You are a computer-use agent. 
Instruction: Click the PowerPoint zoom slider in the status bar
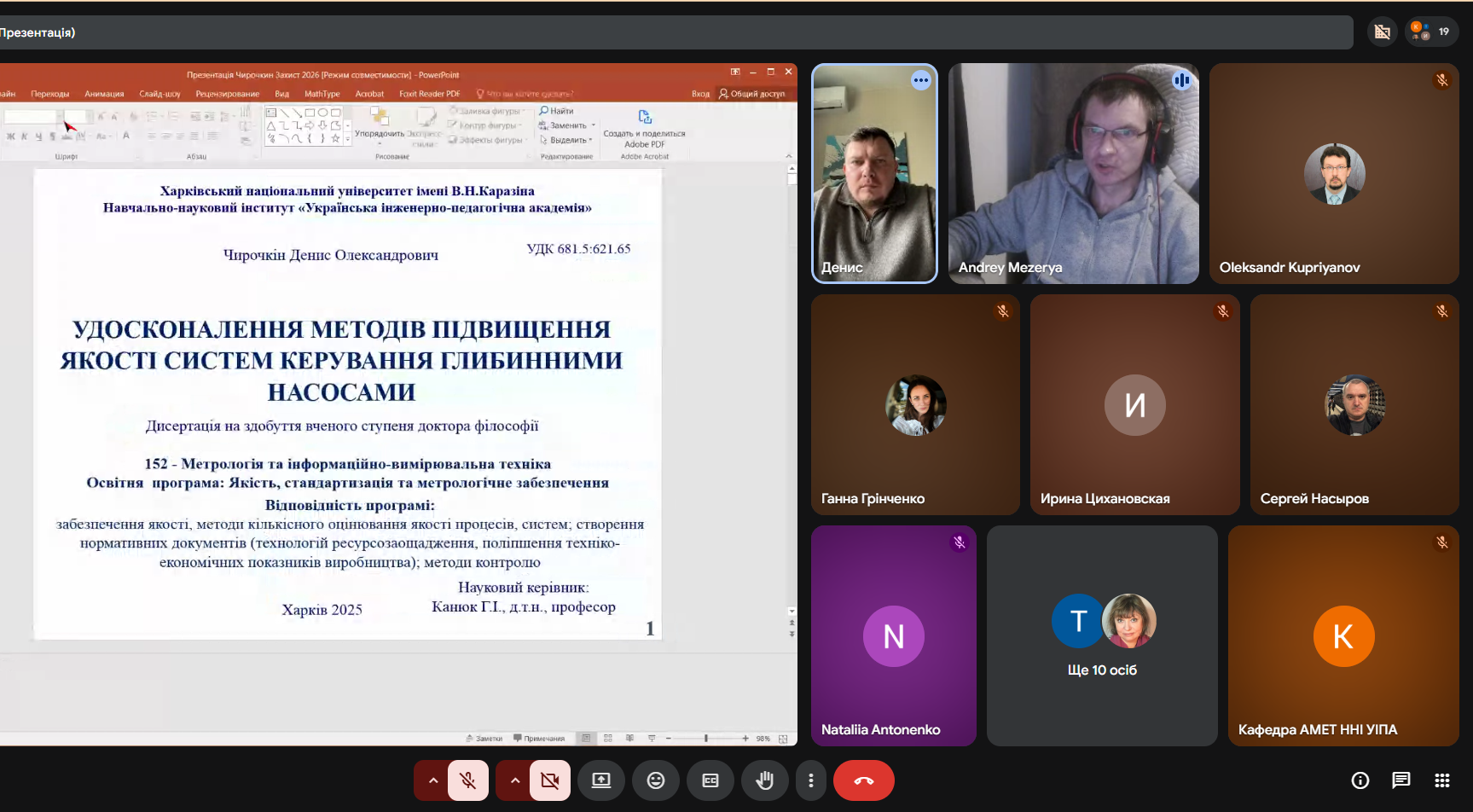(x=706, y=739)
